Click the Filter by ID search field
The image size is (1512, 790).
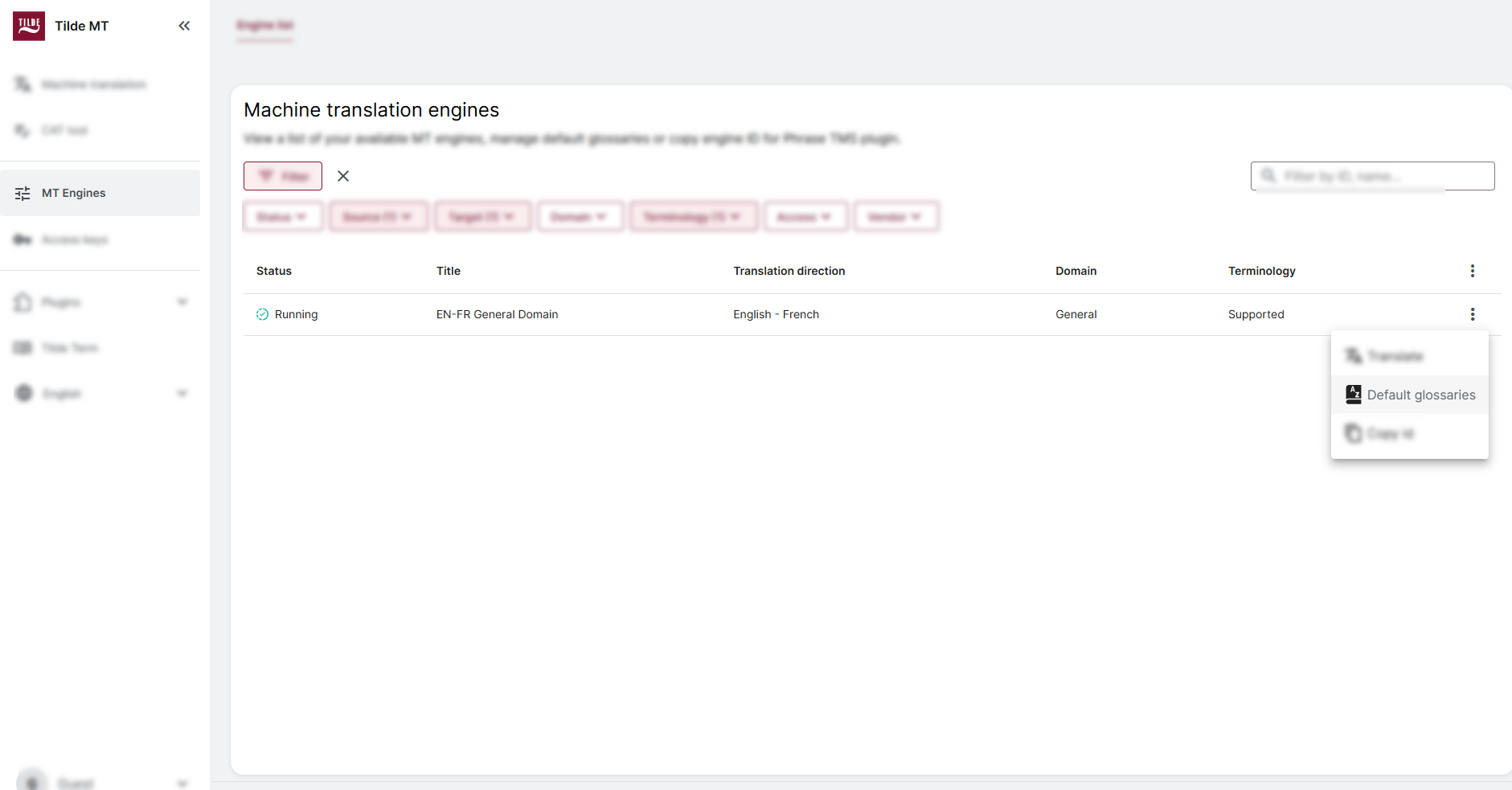1373,175
